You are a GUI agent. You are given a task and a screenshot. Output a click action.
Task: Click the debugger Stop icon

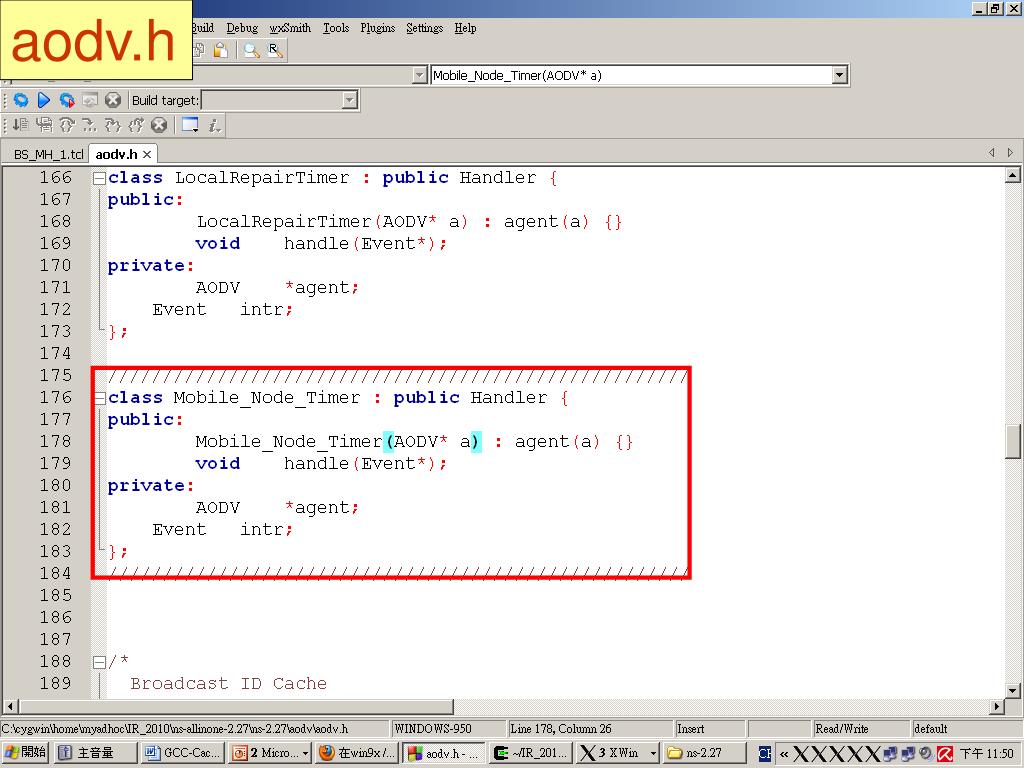(159, 125)
